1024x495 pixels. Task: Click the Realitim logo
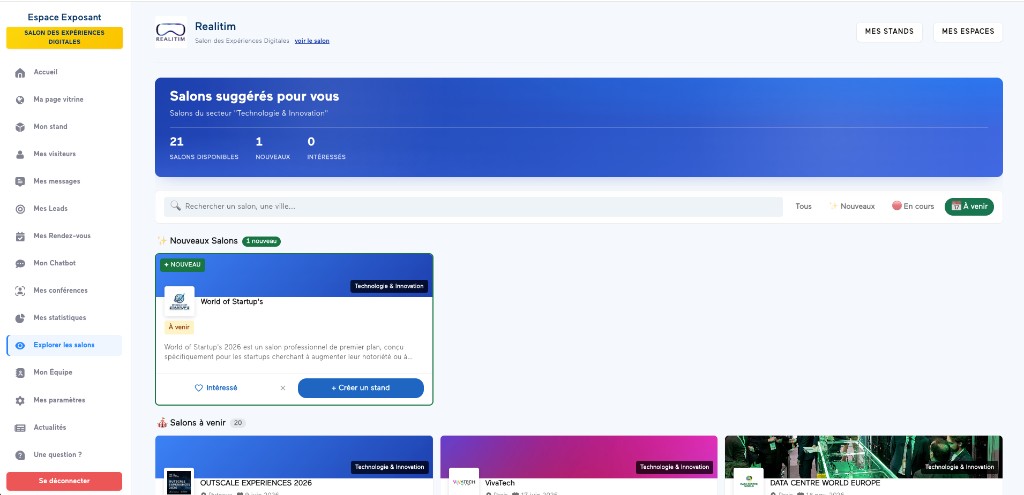[x=170, y=32]
